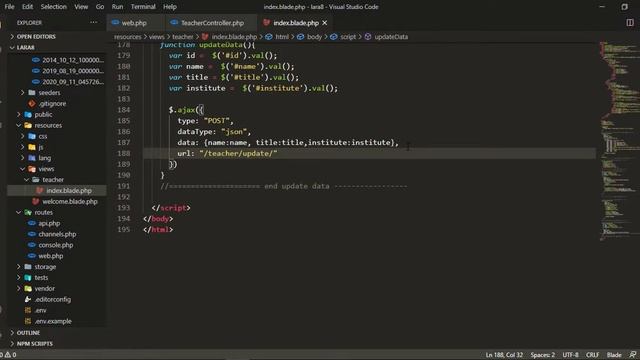Switch to the TeacherController.php tab

(x=212, y=23)
